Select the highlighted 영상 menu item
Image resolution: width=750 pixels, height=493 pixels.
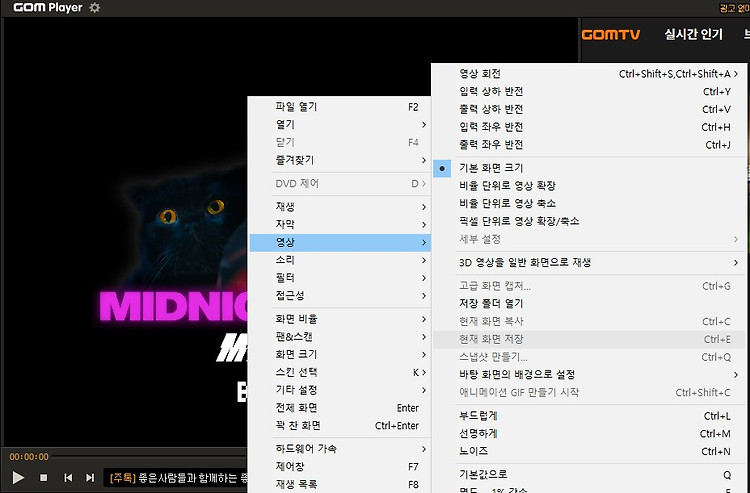(340, 242)
